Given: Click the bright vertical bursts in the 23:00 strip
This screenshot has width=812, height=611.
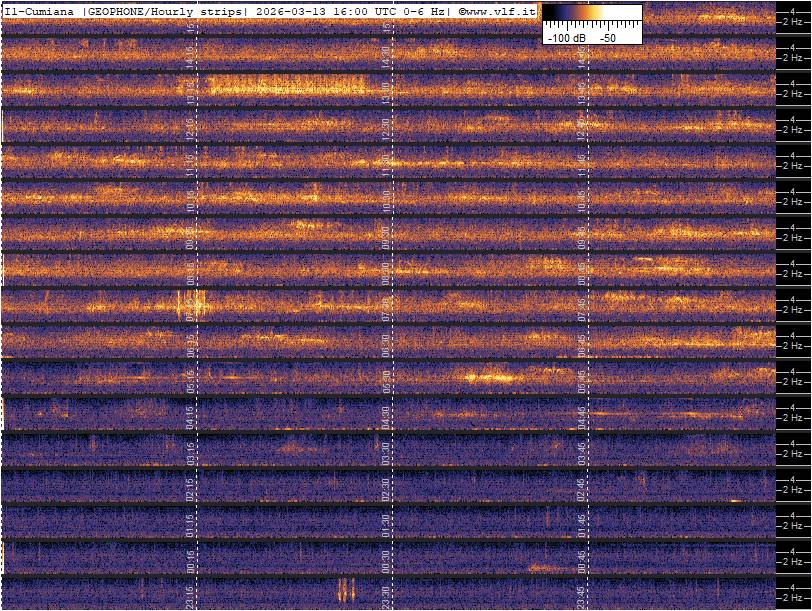Looking at the screenshot, I should point(345,589).
